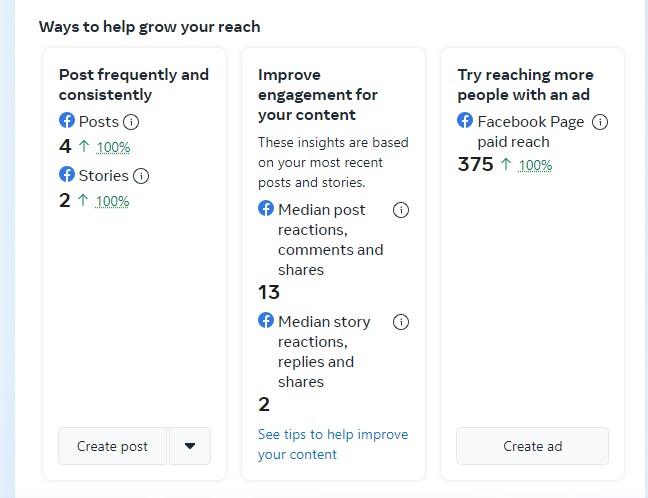Click the Try reaching more people heading
Screen dimensions: 648x498
click(x=525, y=84)
